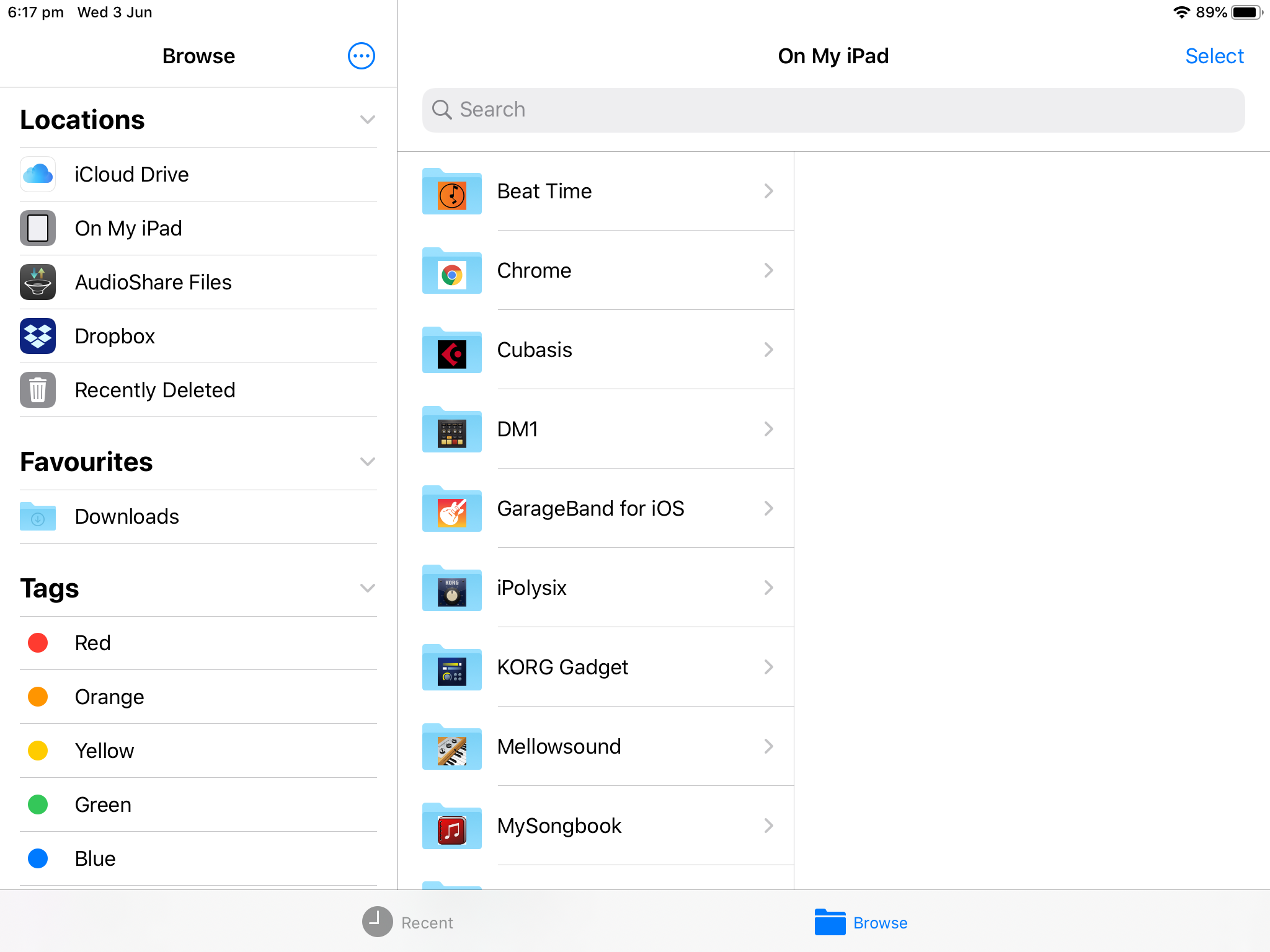Open the Downloads folder icon in Favourites
This screenshot has width=1270, height=952.
click(38, 516)
